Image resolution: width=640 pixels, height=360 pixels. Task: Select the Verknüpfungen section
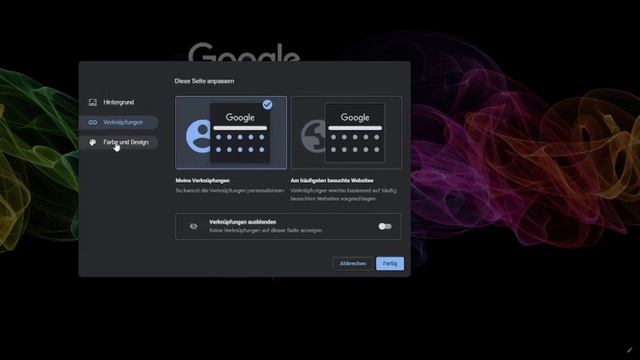pyautogui.click(x=118, y=122)
